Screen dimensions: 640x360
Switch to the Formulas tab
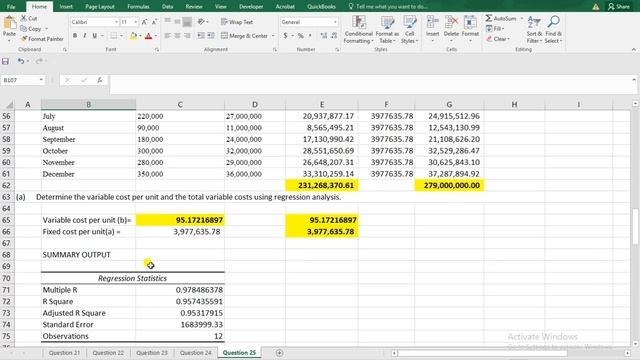pos(138,7)
